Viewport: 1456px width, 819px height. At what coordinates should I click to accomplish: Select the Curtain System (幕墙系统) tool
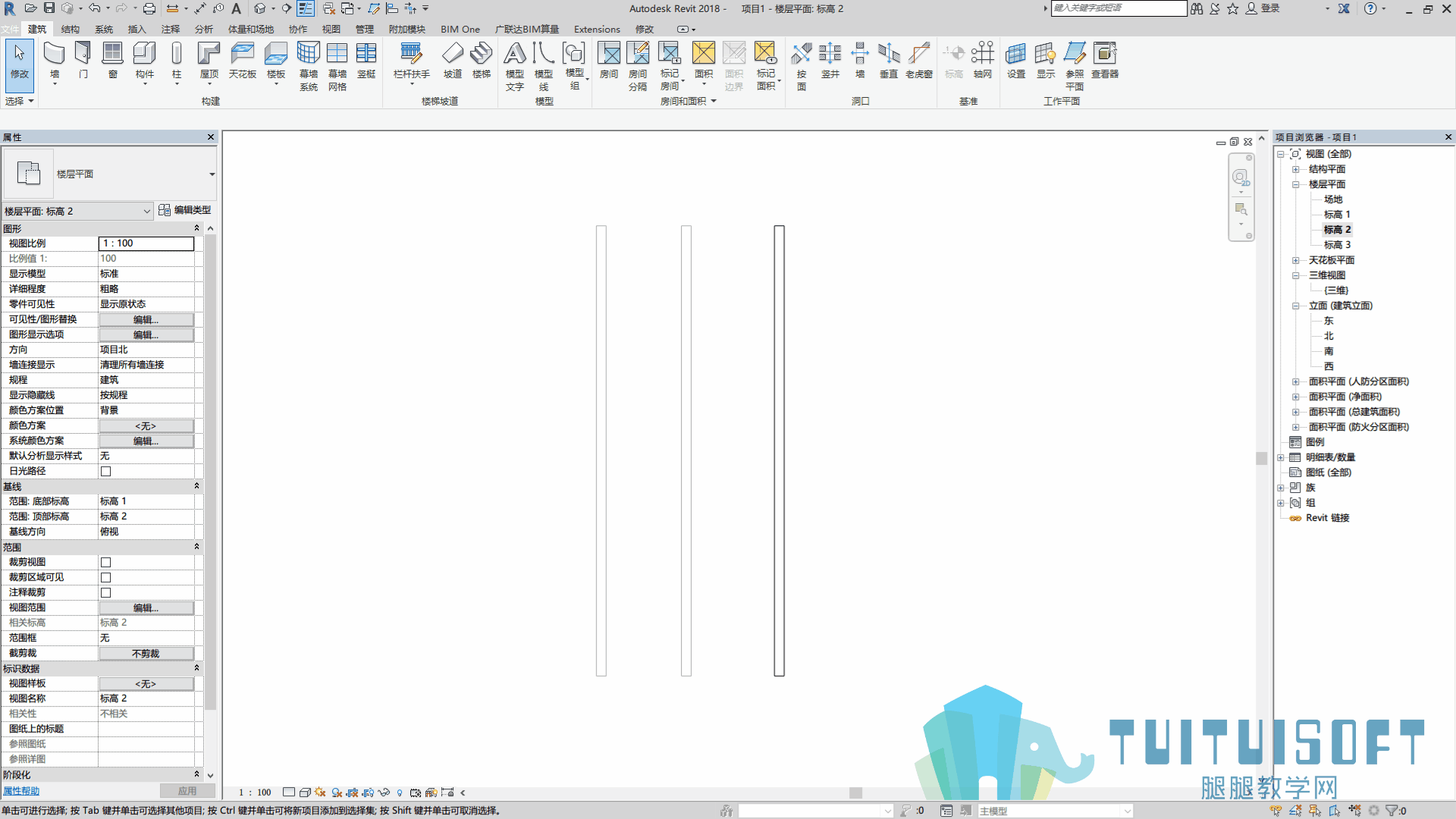click(308, 65)
